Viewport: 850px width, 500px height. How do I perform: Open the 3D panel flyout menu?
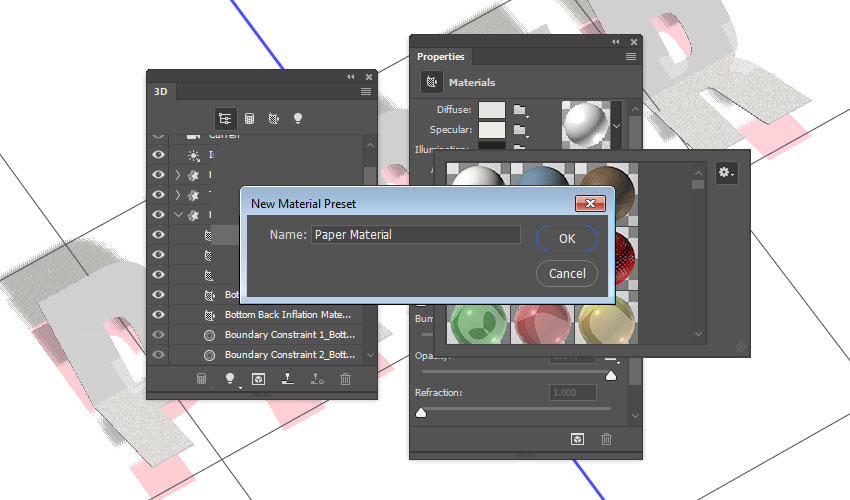pyautogui.click(x=366, y=92)
